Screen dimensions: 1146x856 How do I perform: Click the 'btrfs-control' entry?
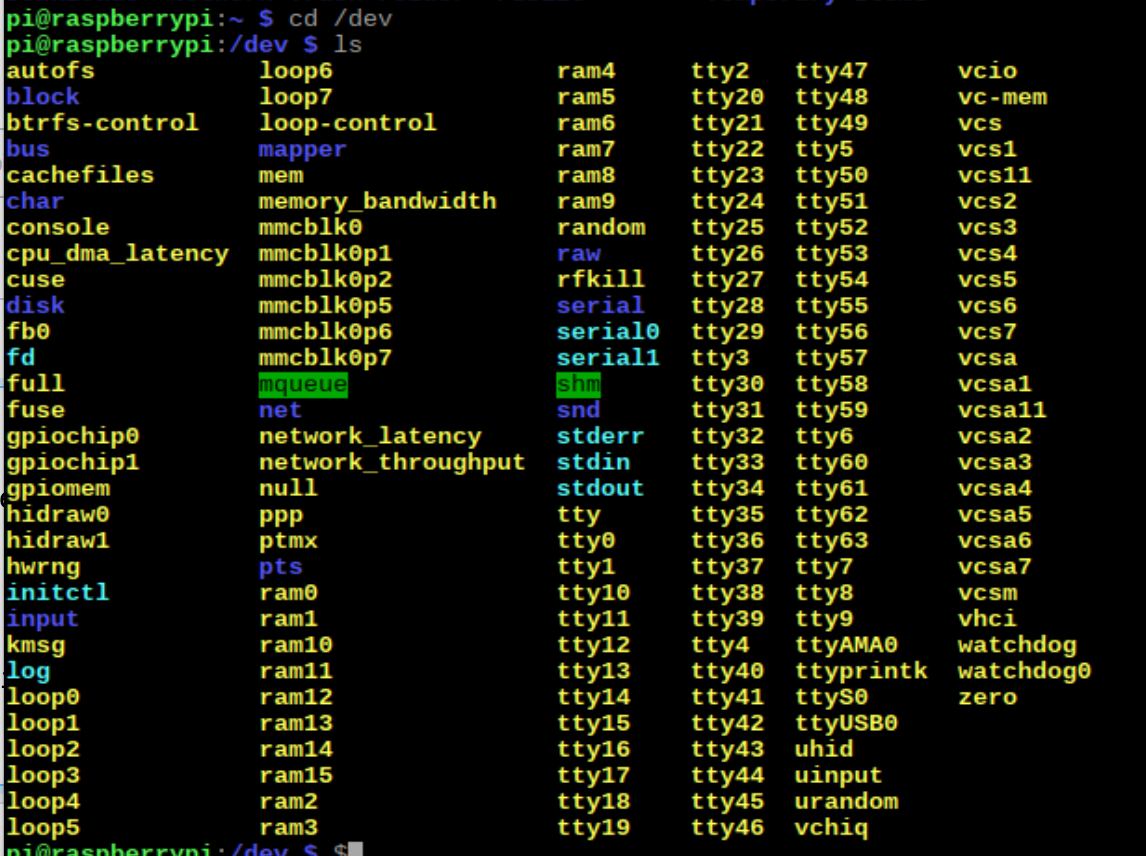pyautogui.click(x=102, y=123)
